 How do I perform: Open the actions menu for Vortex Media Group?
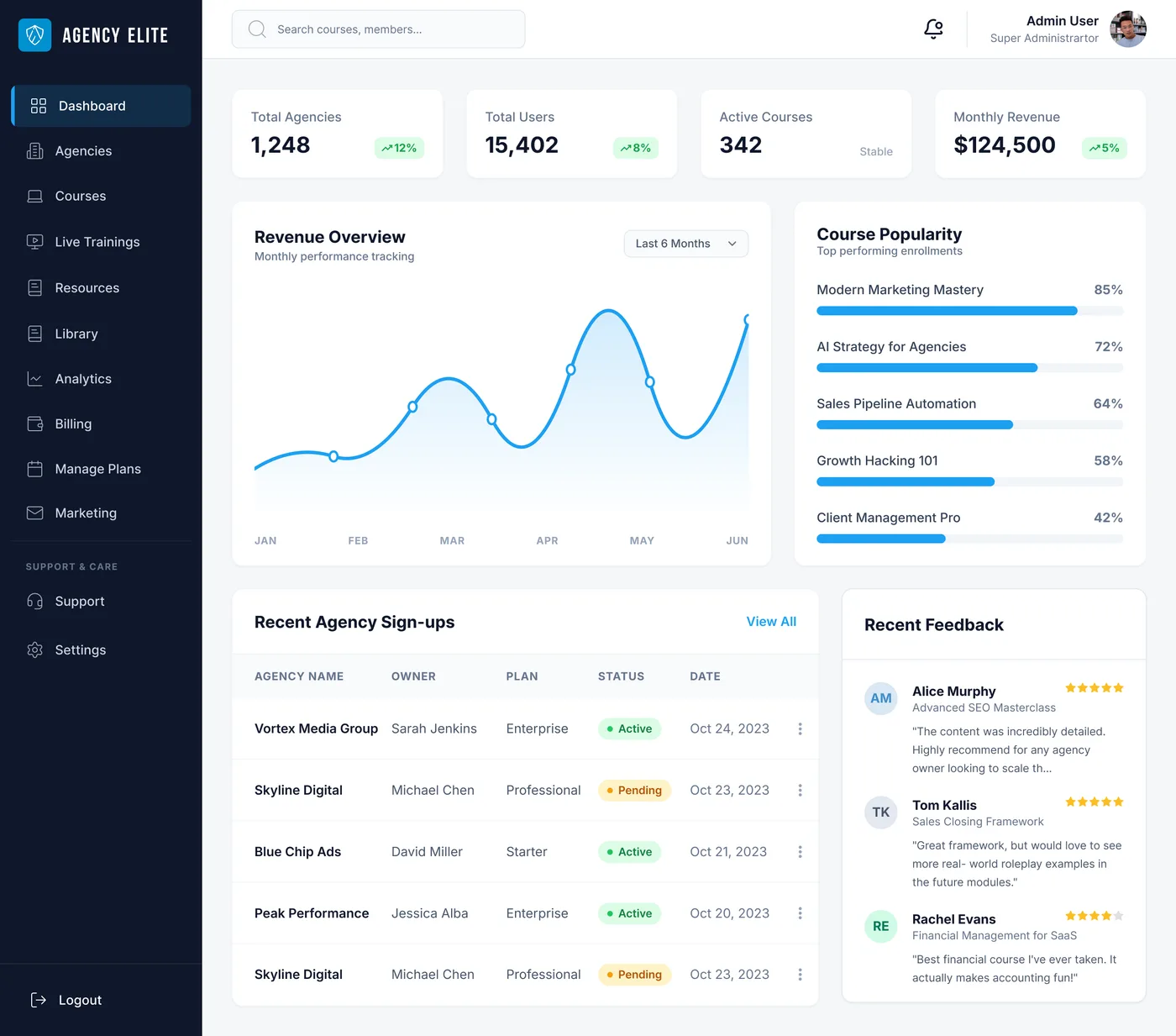pos(800,728)
